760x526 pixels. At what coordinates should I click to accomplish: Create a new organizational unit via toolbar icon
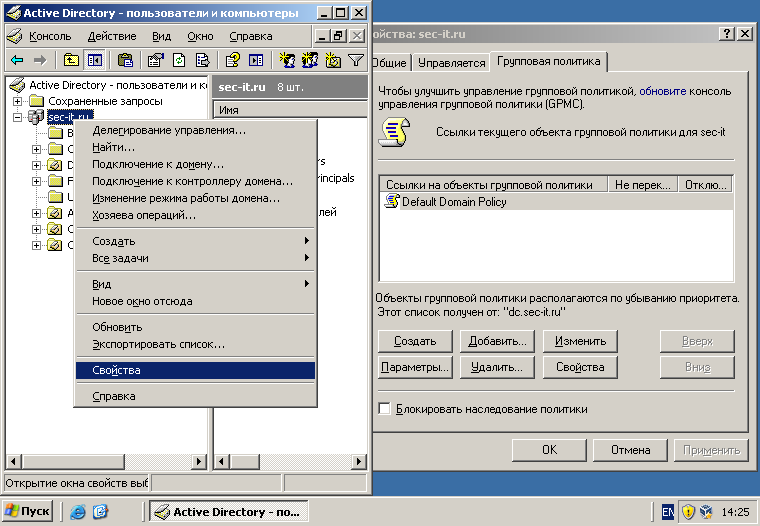333,60
